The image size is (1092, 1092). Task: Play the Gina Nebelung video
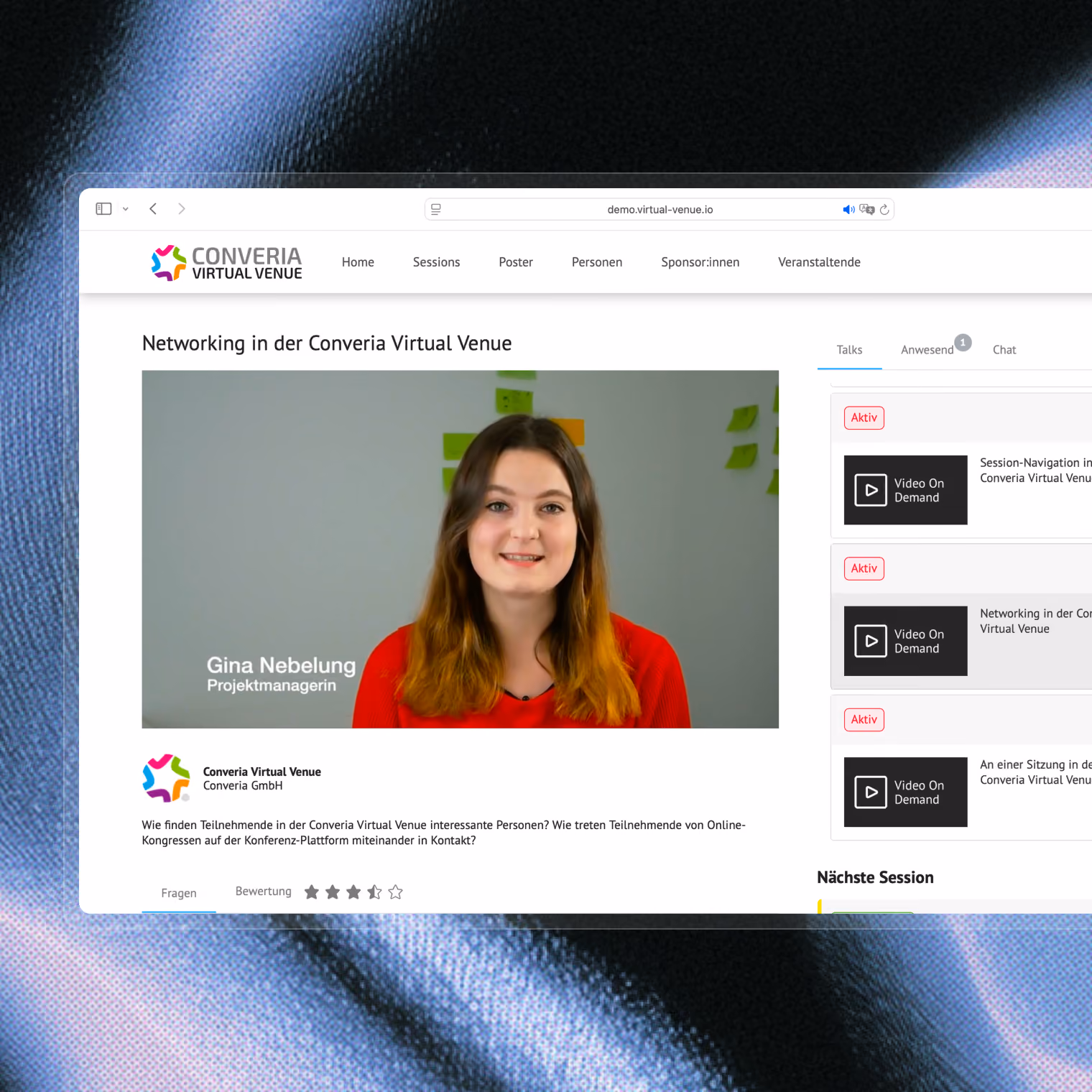pos(461,549)
